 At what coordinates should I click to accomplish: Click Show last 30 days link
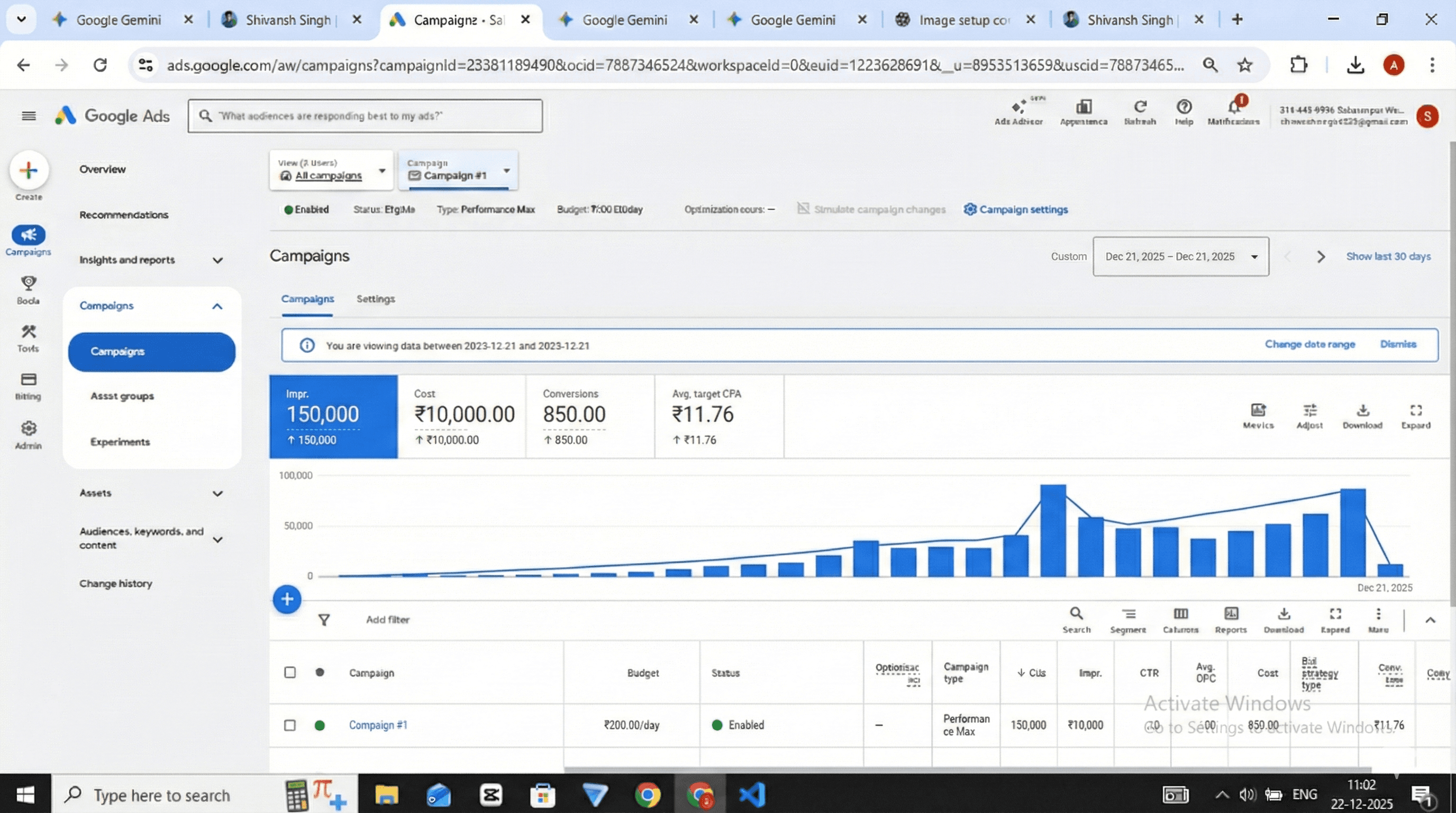click(1388, 257)
